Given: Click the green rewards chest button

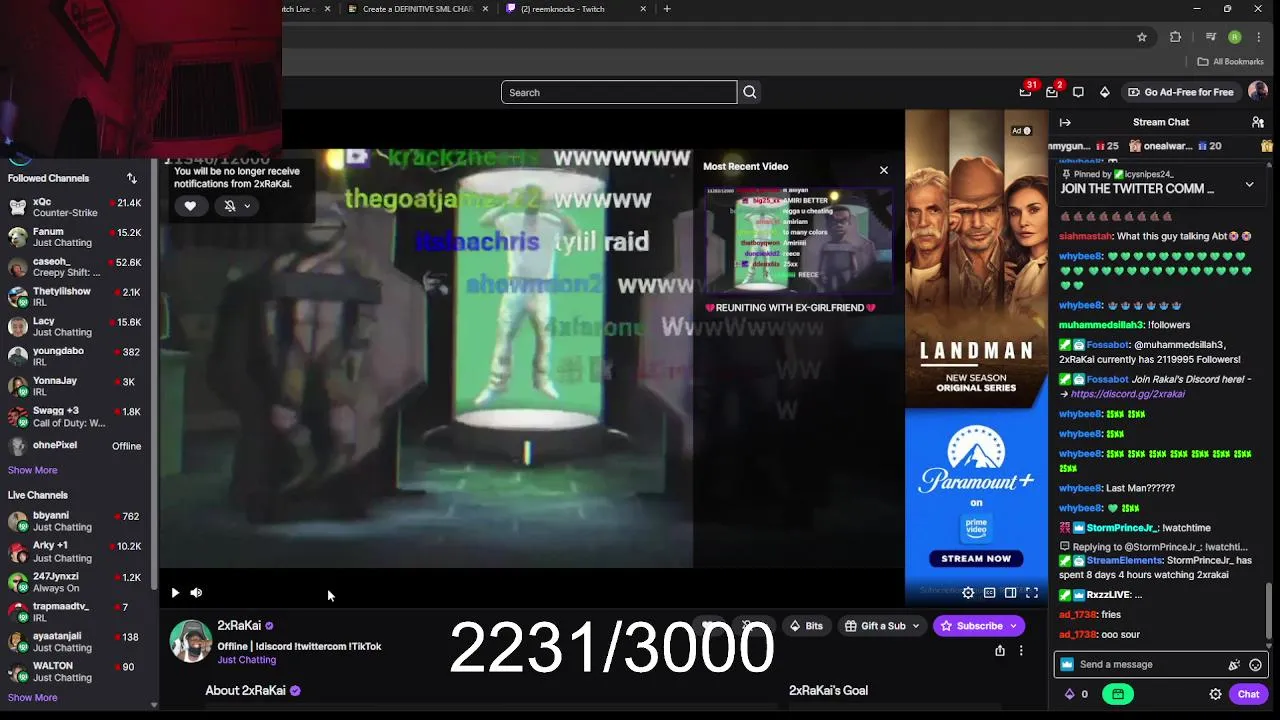Looking at the screenshot, I should pos(1117,694).
